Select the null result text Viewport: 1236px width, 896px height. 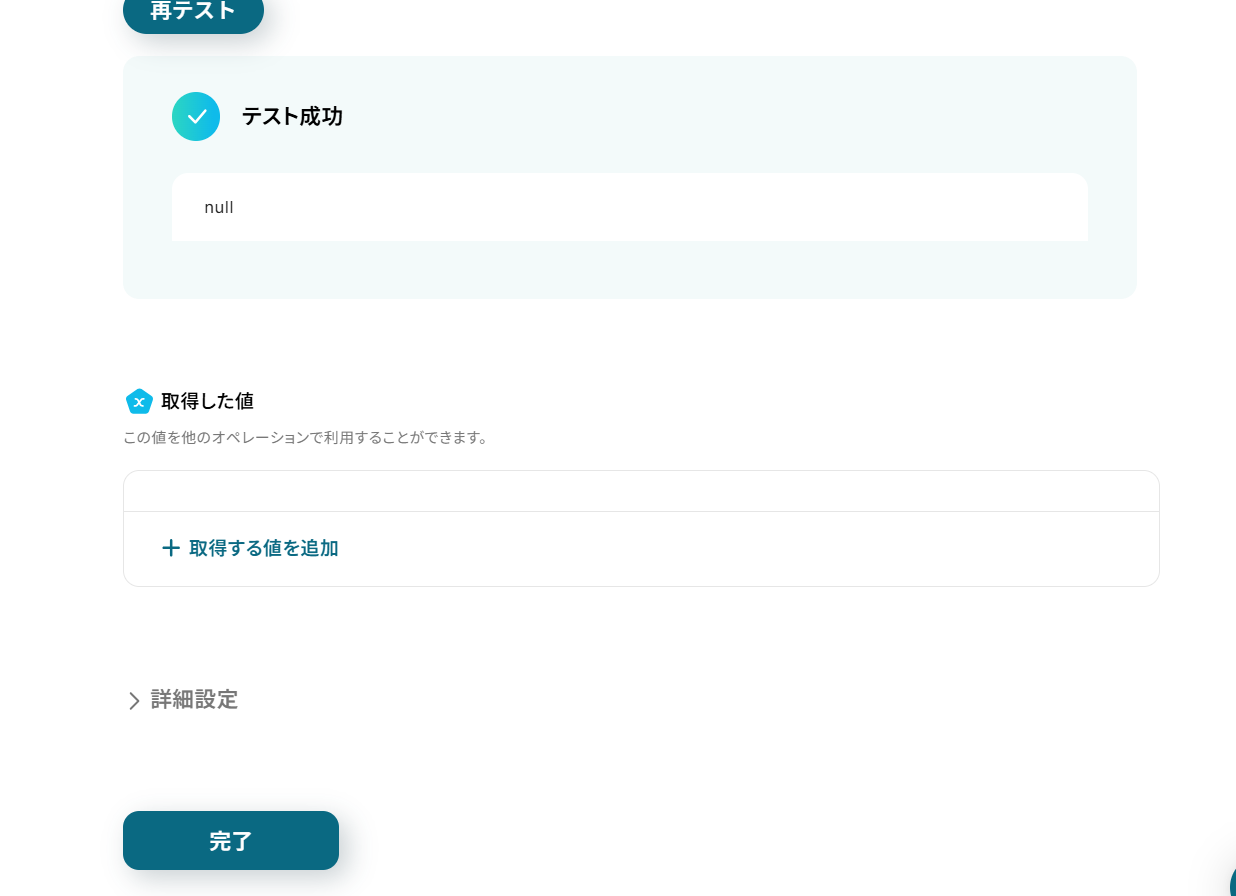(219, 208)
